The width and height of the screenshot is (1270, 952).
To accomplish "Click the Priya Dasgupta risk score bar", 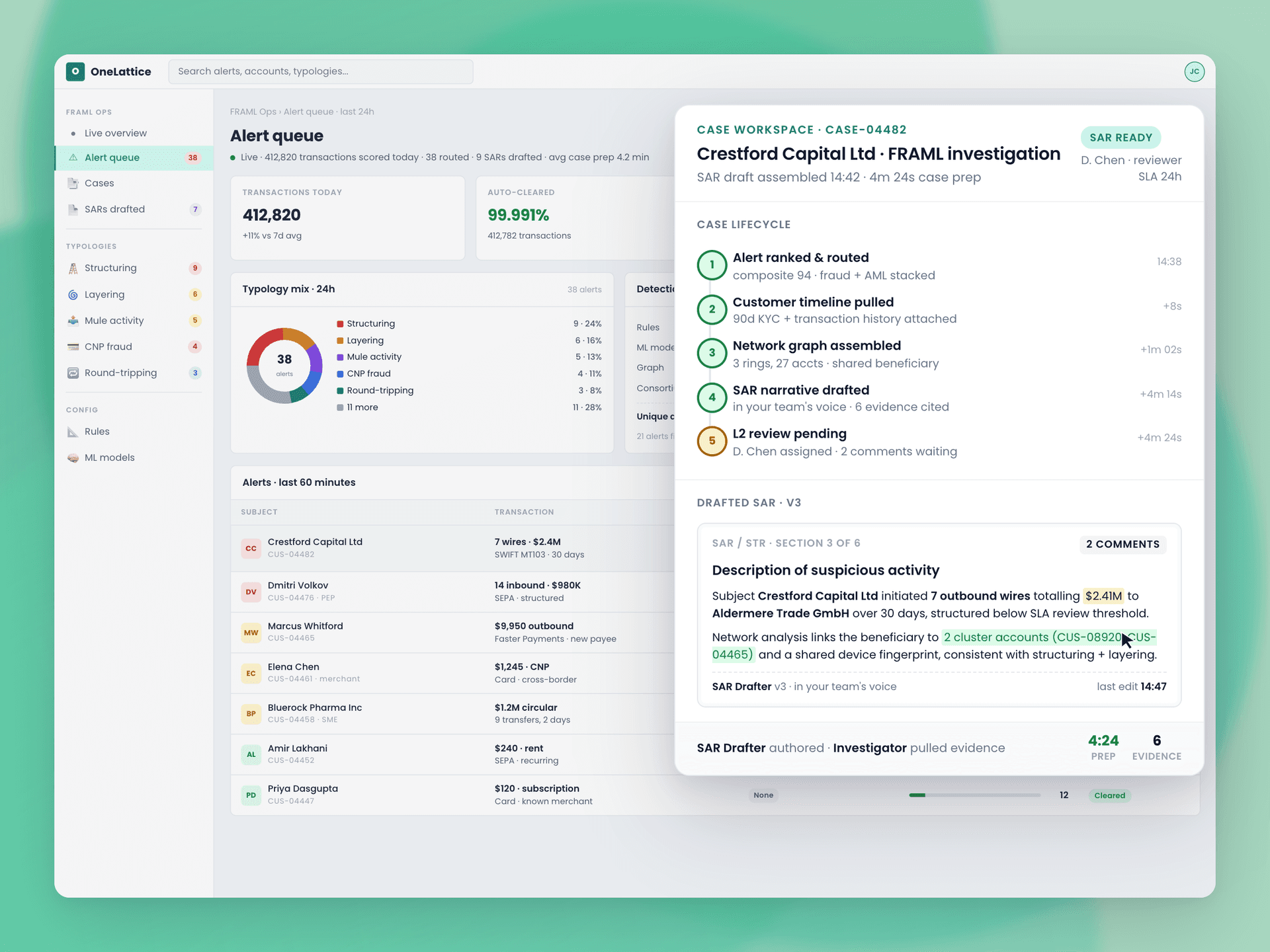I will [975, 795].
